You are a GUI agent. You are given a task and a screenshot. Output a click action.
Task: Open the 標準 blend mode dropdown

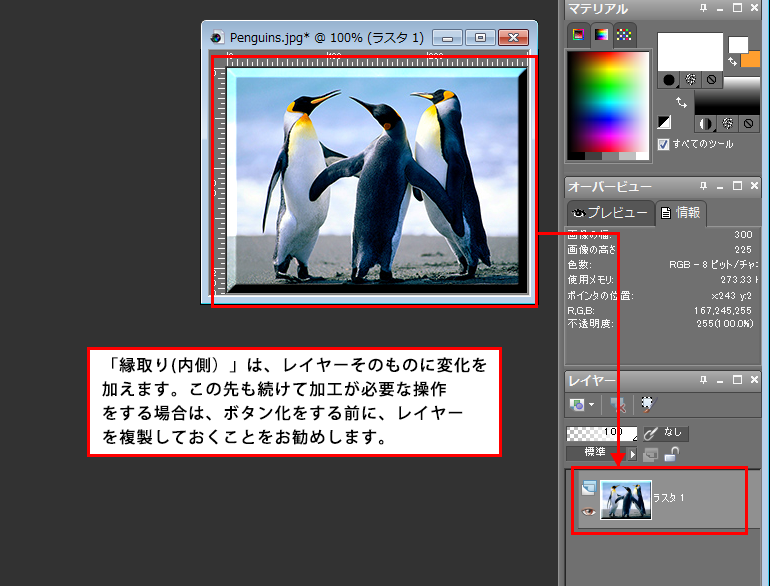596,453
